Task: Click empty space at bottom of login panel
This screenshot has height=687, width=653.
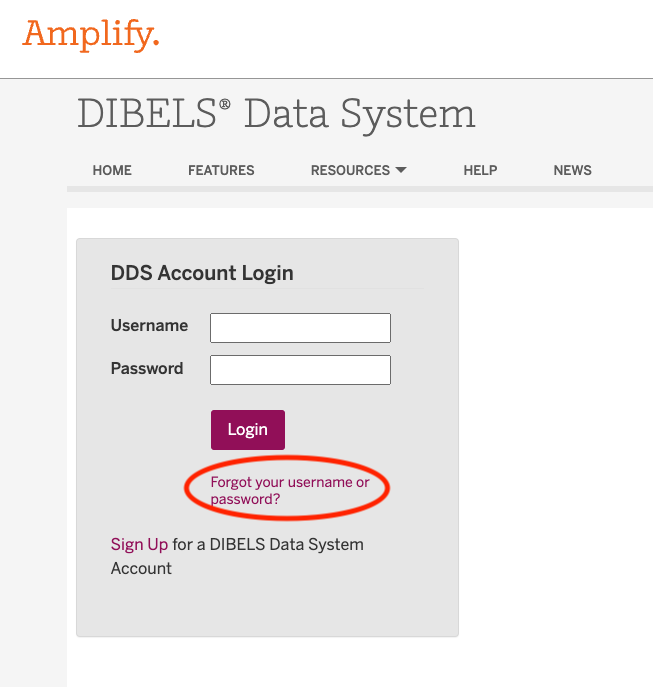Action: 267,607
